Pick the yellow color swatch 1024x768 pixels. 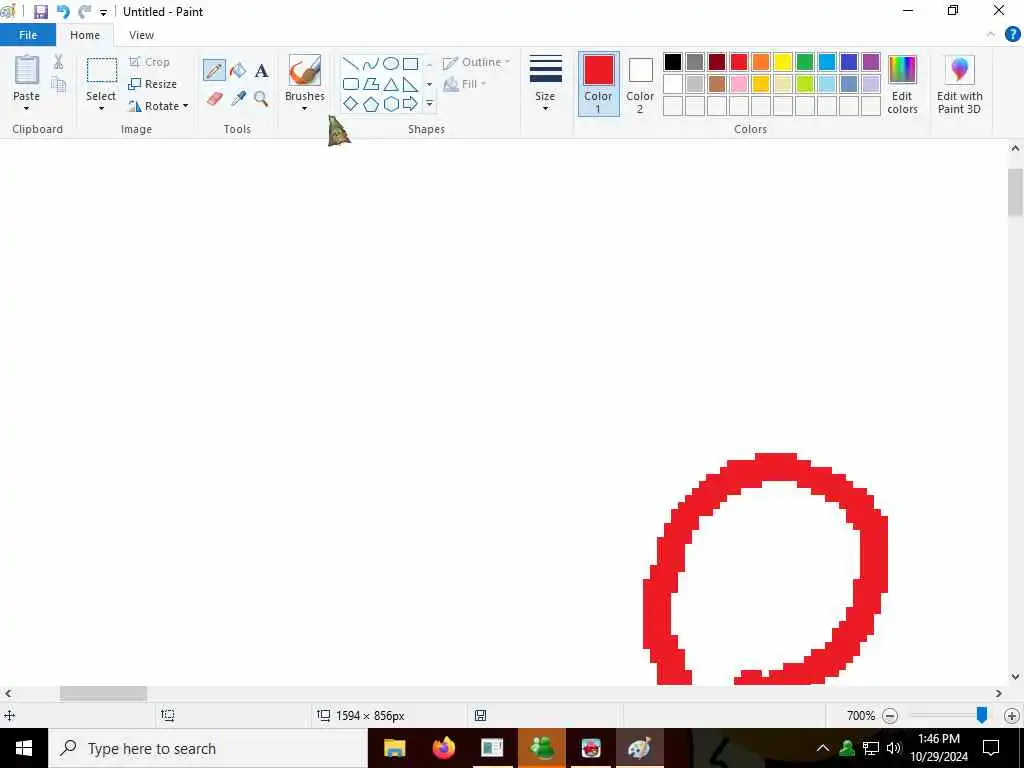click(x=783, y=62)
